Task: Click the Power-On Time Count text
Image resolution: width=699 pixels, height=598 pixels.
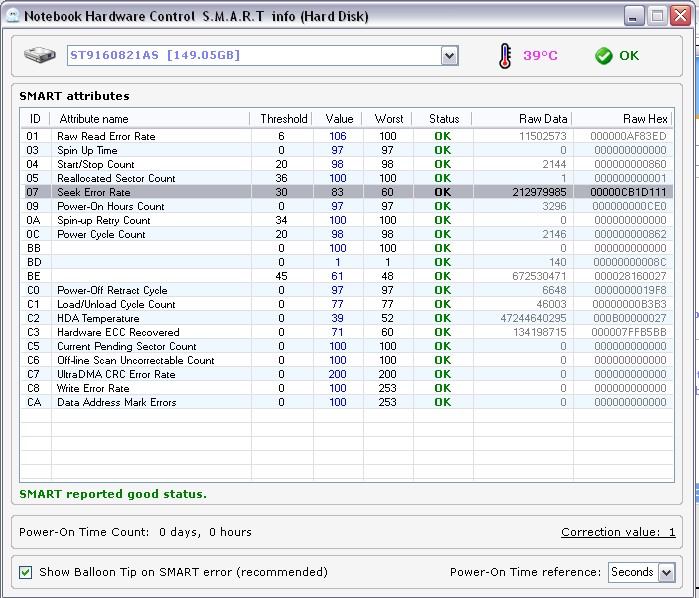Action: tap(135, 532)
